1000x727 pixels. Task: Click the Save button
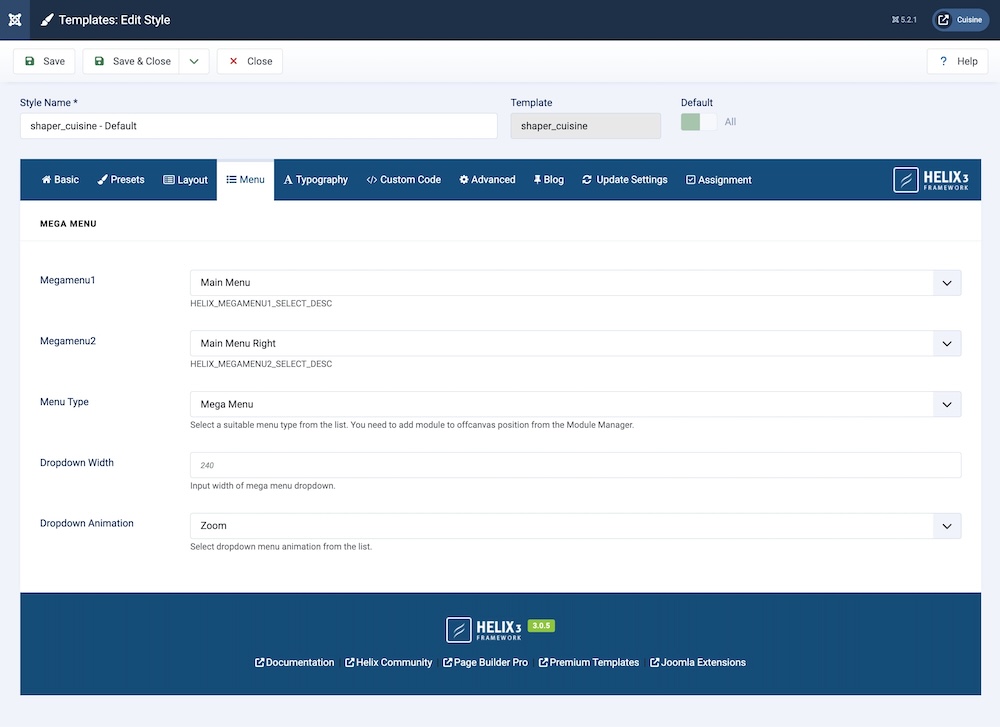[44, 61]
